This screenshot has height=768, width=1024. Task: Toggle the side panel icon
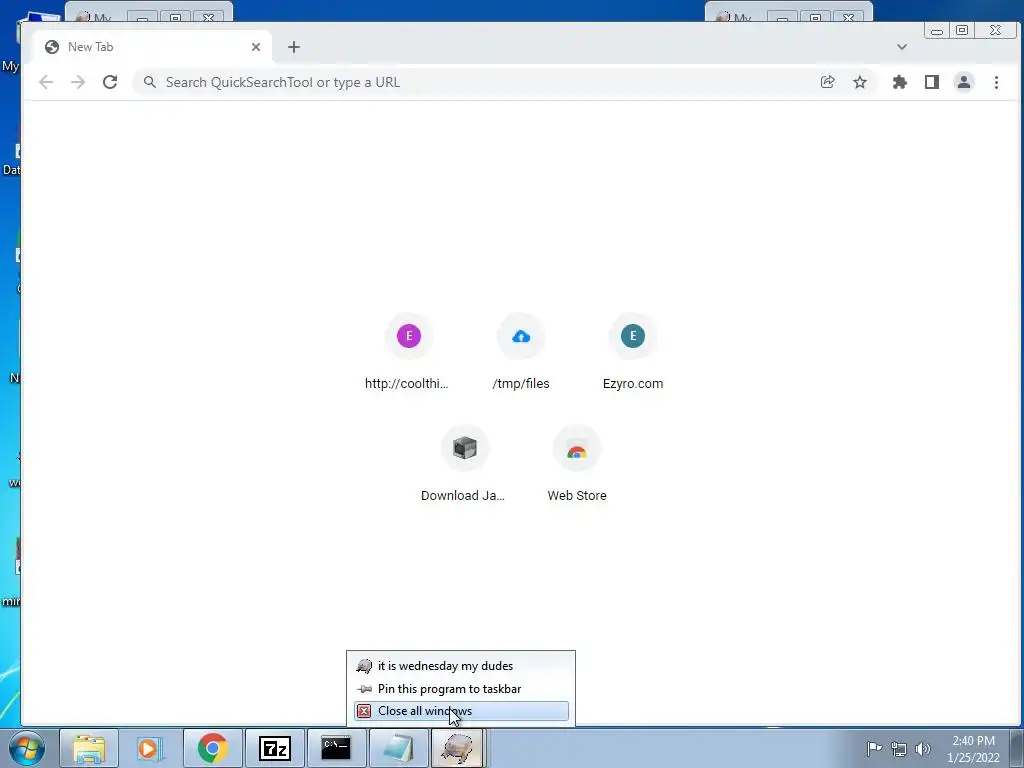click(x=932, y=82)
